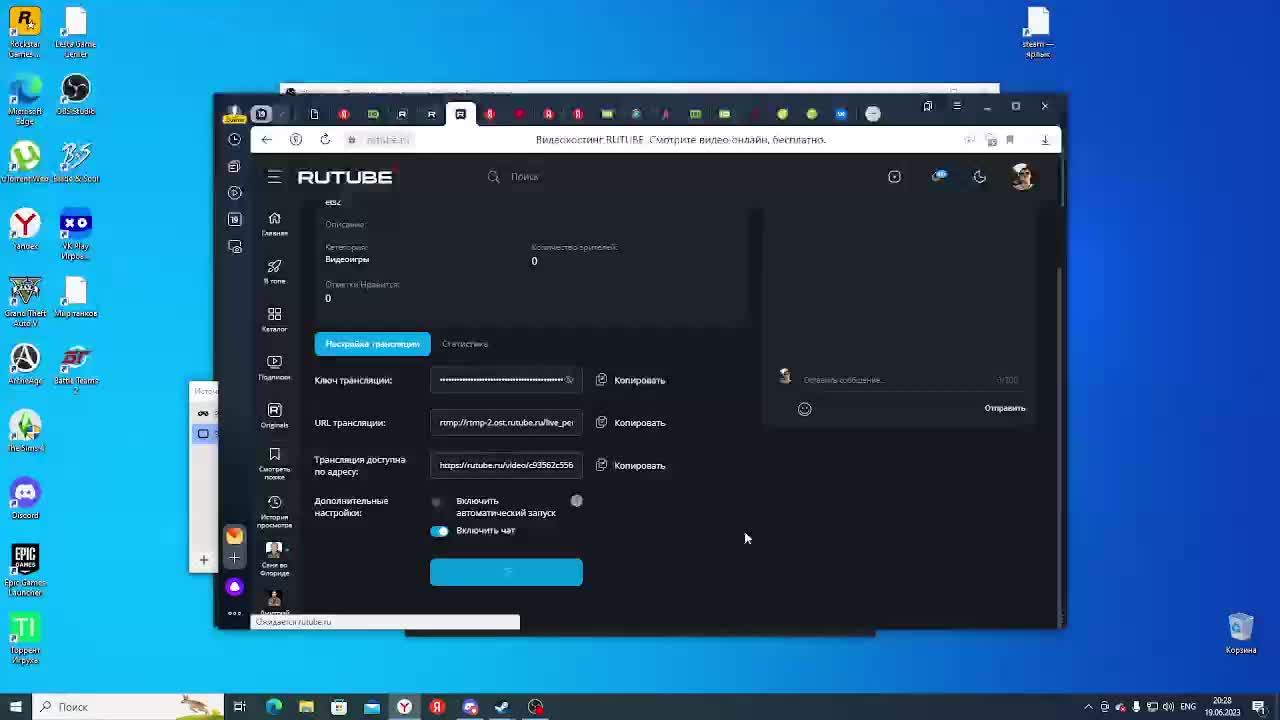
Task: Select the active RUTUBE browser tab
Action: point(460,114)
